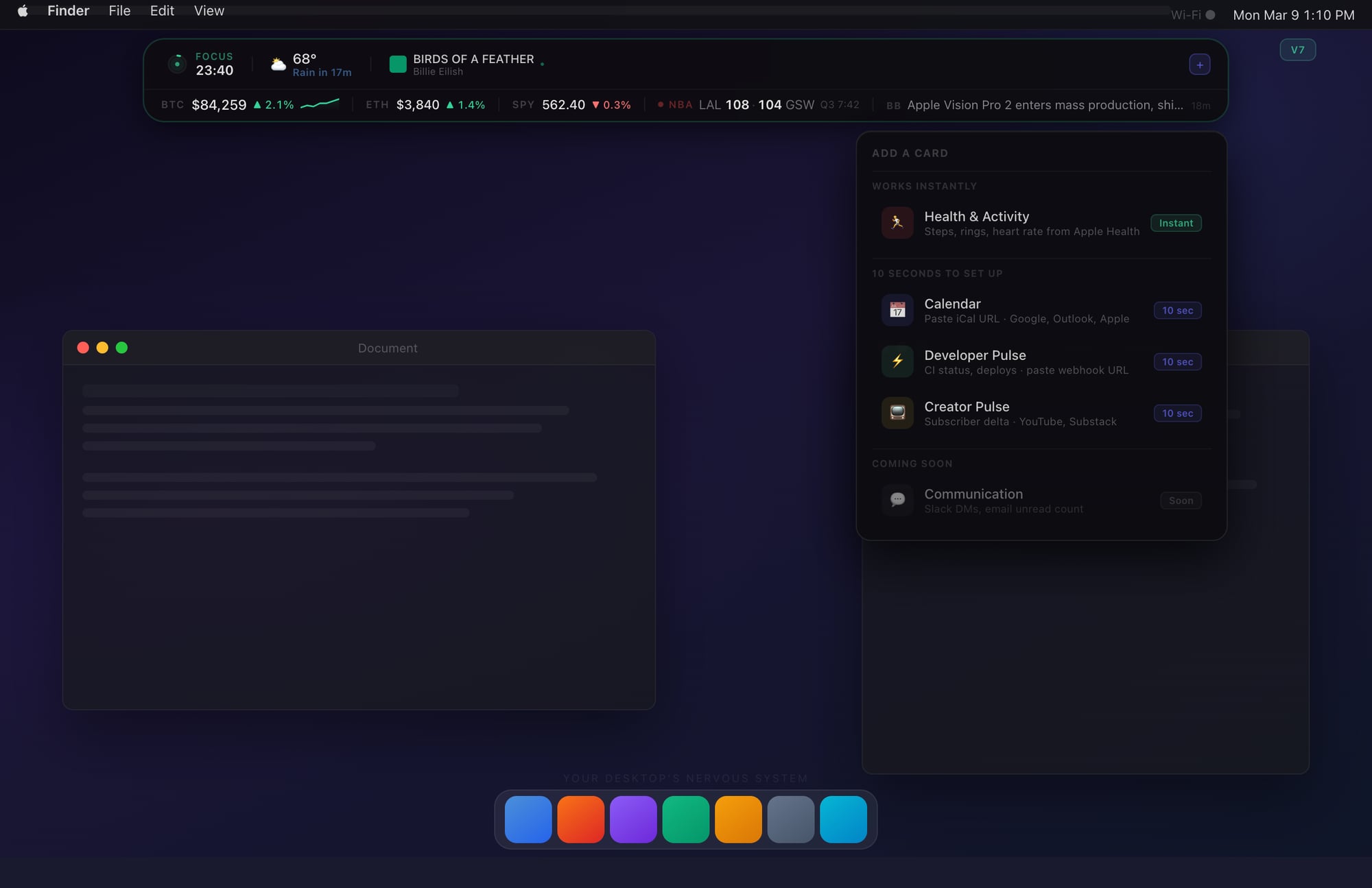
Task: Open the File menu
Action: (119, 11)
